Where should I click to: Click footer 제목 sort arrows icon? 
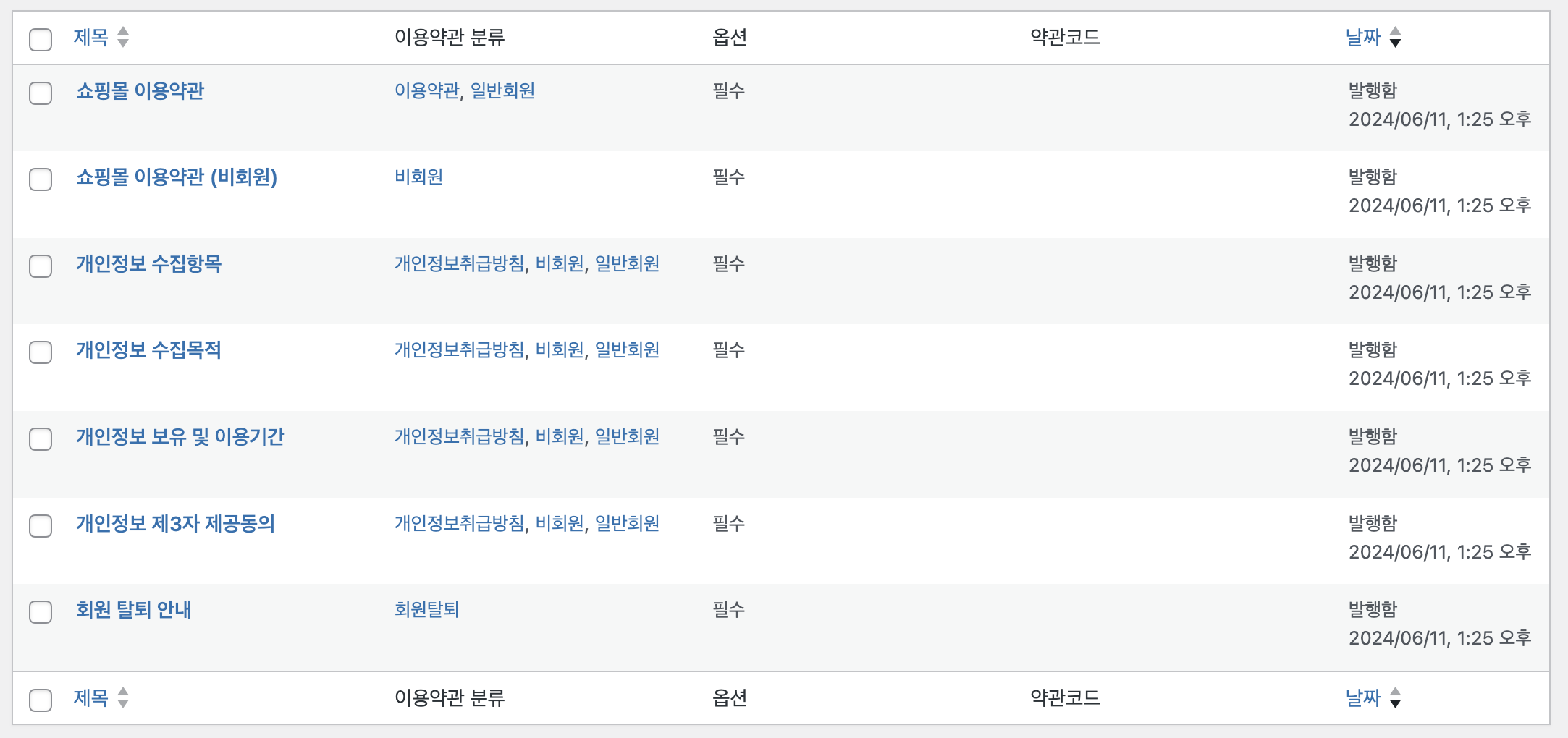[123, 697]
